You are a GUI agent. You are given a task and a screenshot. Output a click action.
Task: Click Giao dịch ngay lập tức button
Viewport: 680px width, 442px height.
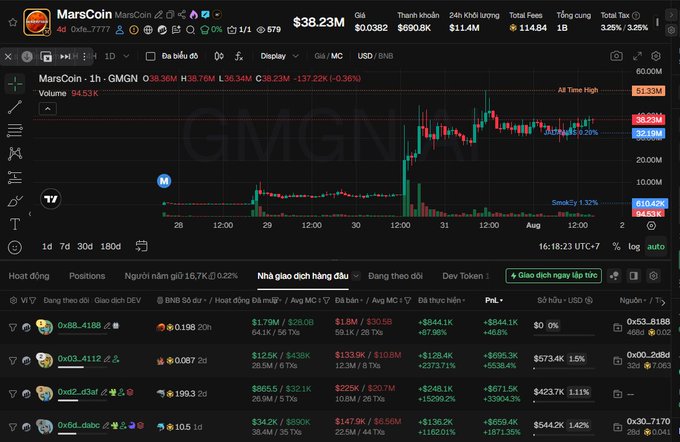[x=553, y=275]
